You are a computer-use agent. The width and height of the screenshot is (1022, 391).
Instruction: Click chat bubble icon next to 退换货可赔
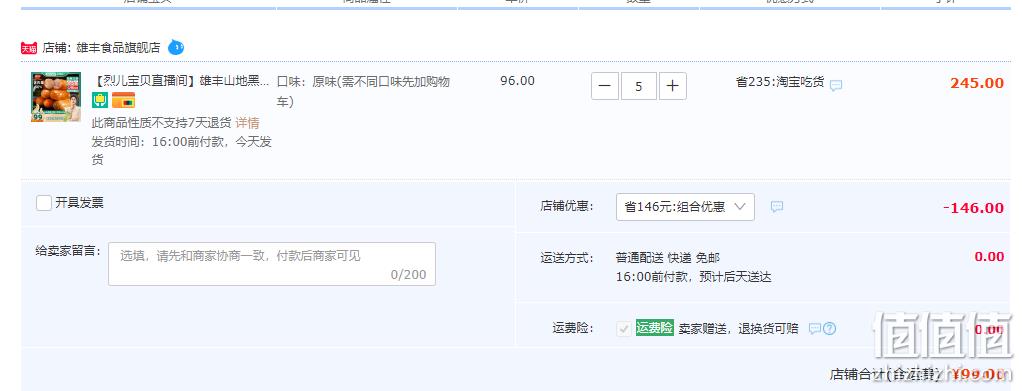tap(814, 328)
